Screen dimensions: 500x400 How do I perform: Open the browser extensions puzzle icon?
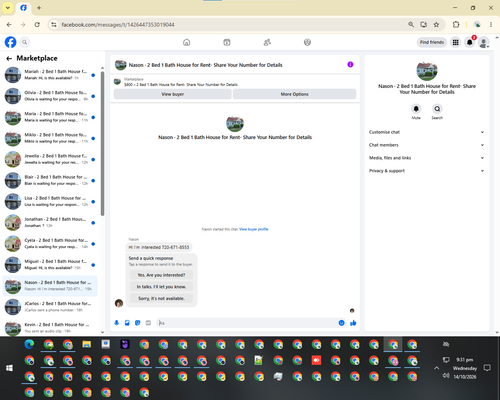456,25
